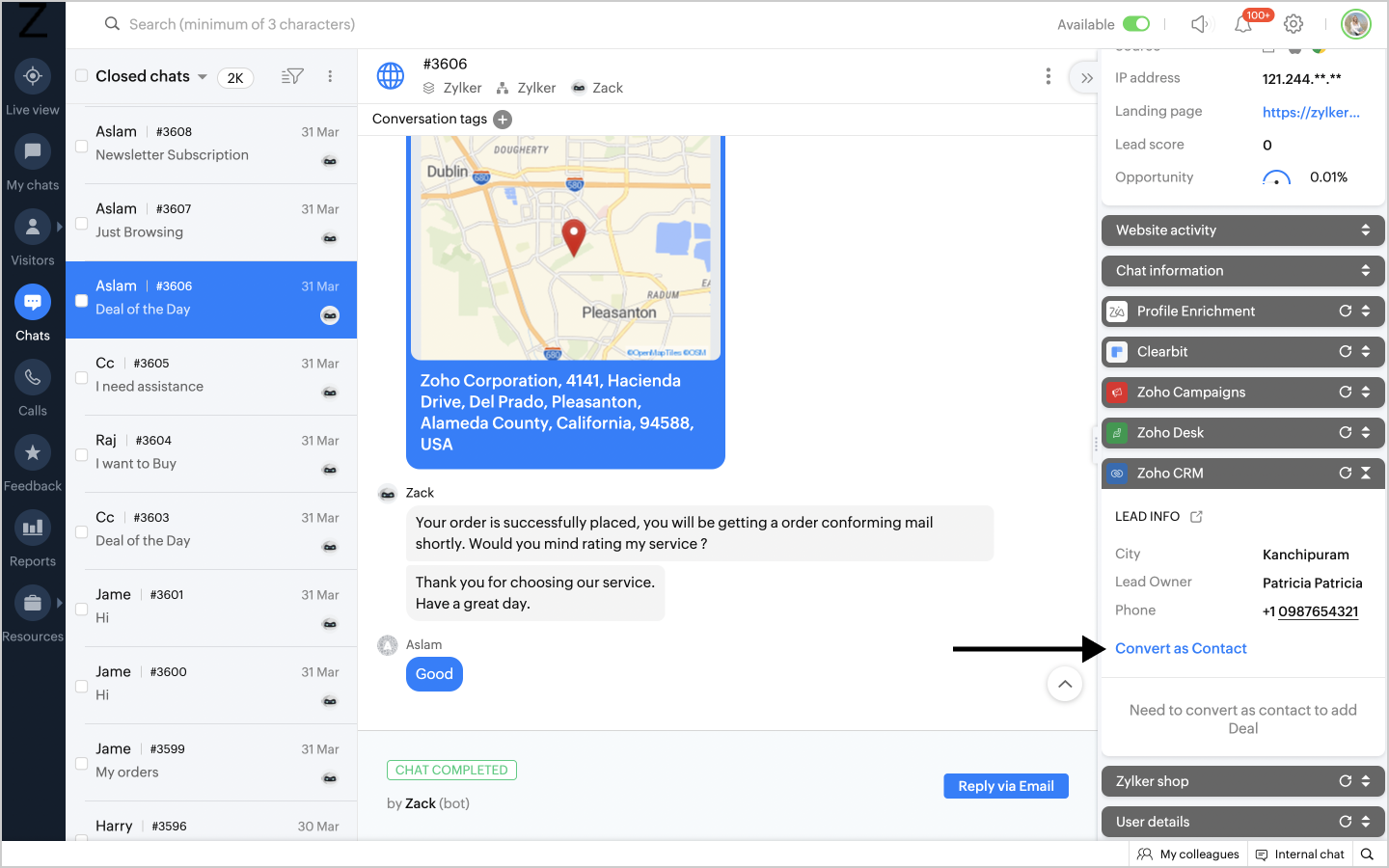Open the Feedback section

point(33,463)
